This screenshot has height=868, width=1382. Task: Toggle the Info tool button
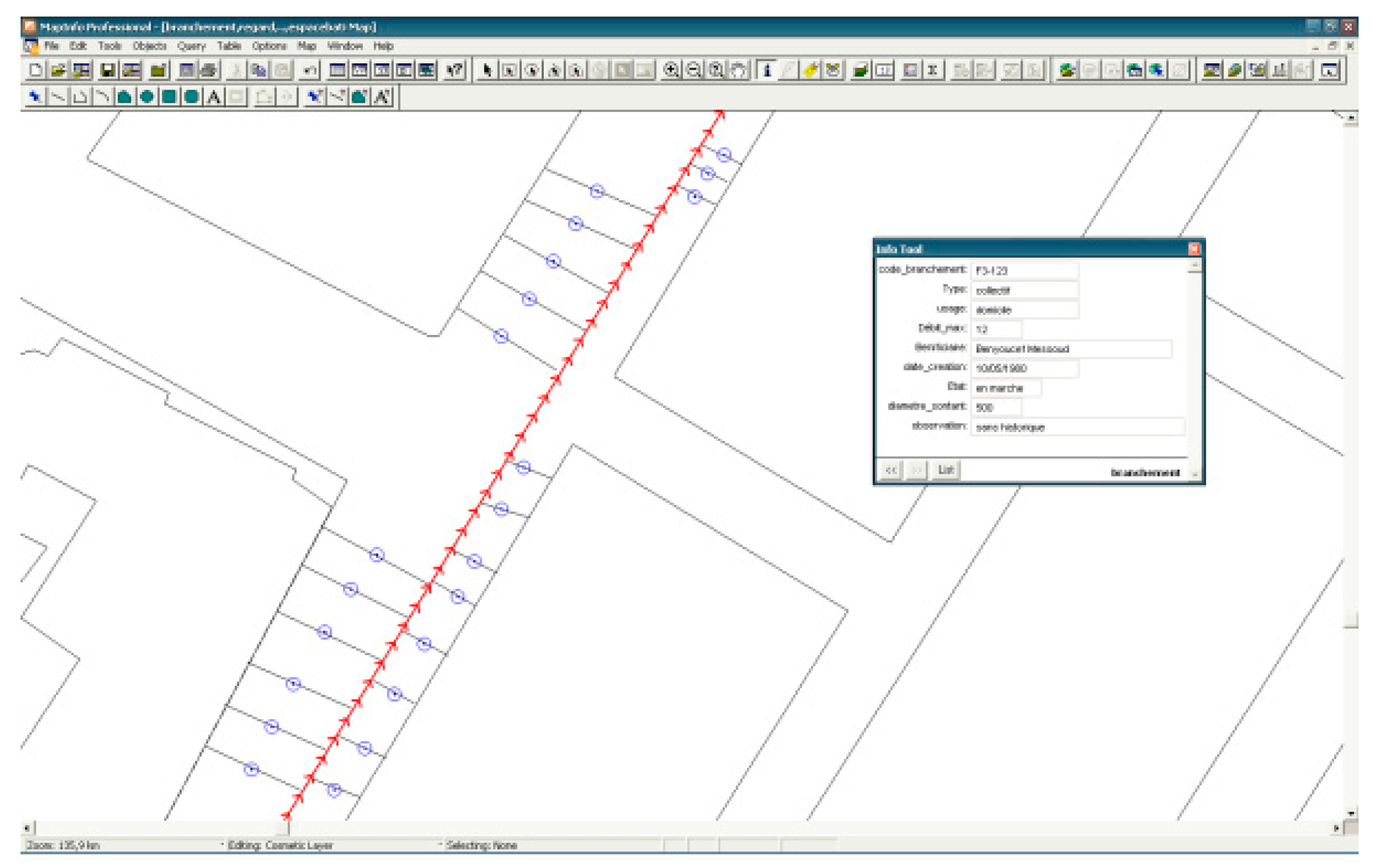[x=767, y=71]
